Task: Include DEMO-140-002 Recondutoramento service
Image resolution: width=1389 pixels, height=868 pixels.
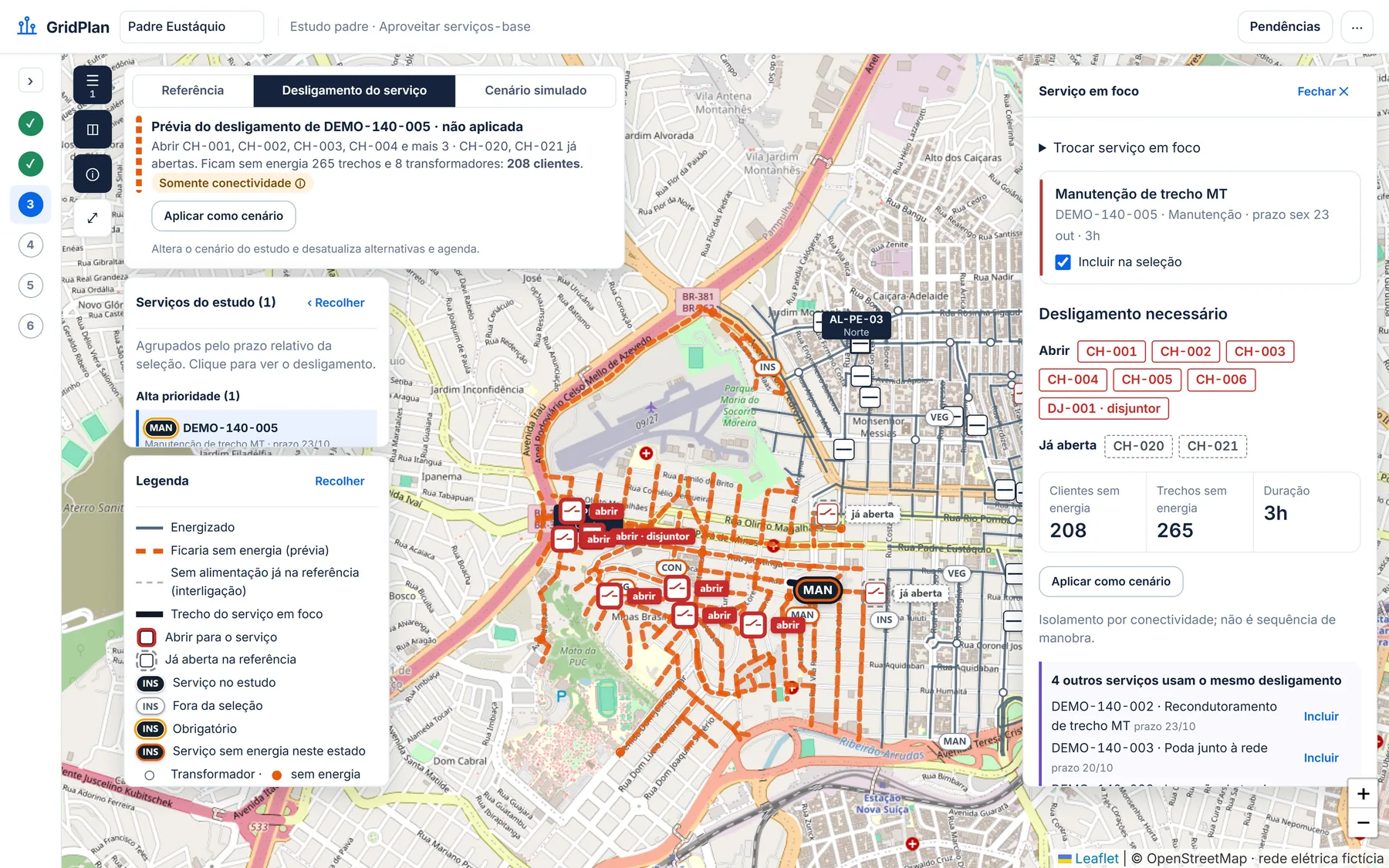Action: pos(1321,716)
